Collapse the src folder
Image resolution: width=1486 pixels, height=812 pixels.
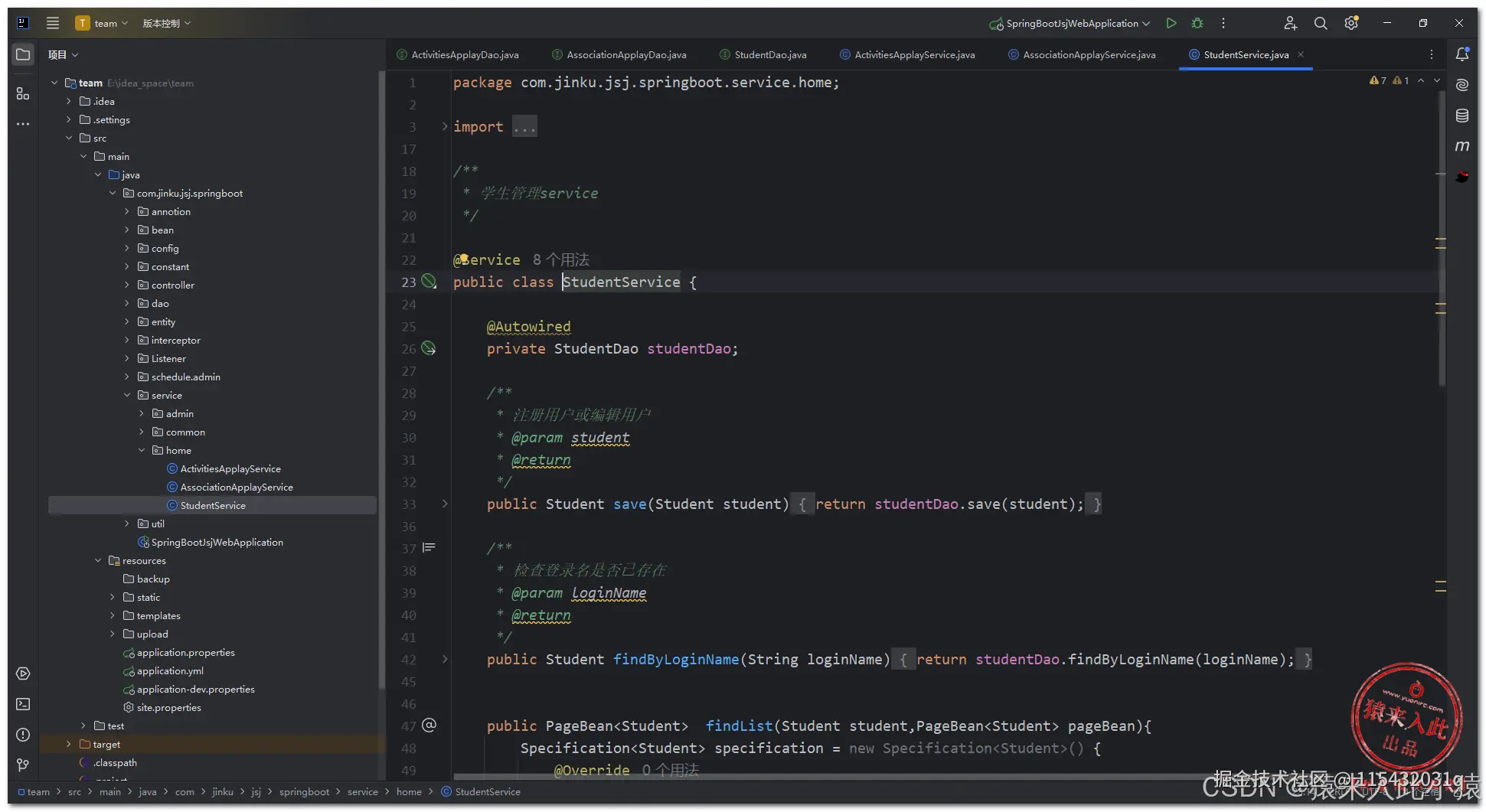pyautogui.click(x=69, y=138)
